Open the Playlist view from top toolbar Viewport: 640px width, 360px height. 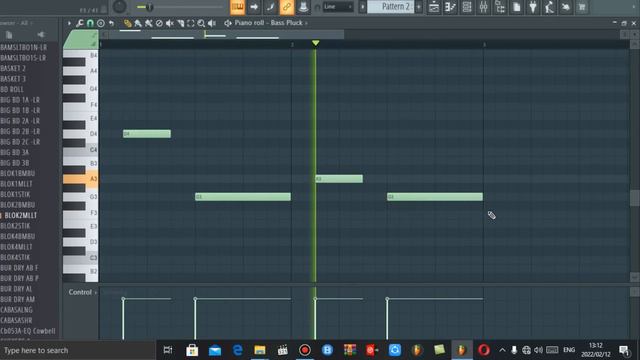(x=434, y=7)
